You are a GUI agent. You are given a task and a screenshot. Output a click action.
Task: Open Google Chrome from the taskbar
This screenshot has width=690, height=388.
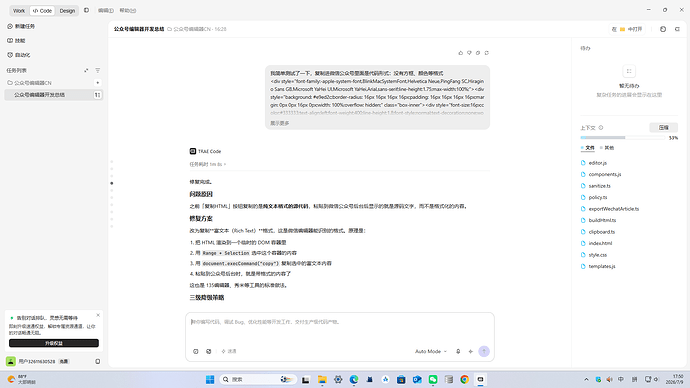pos(464,379)
